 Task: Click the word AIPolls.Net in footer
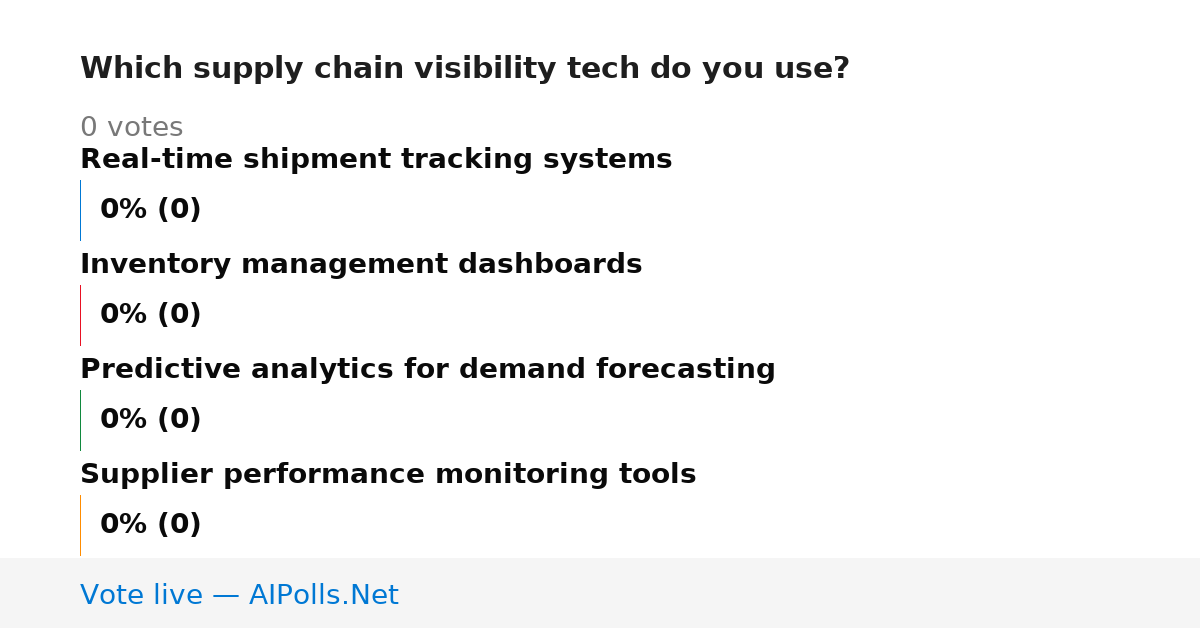click(x=324, y=596)
